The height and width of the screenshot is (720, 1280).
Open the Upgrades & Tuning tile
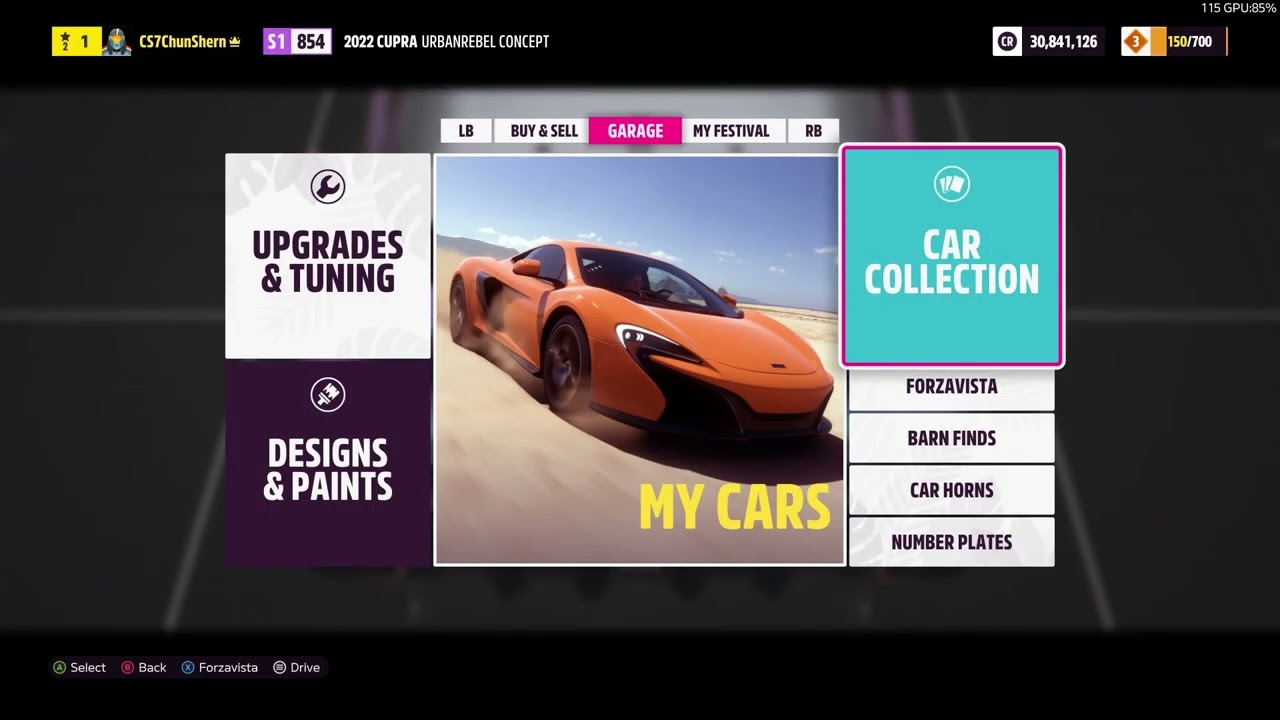pyautogui.click(x=328, y=255)
